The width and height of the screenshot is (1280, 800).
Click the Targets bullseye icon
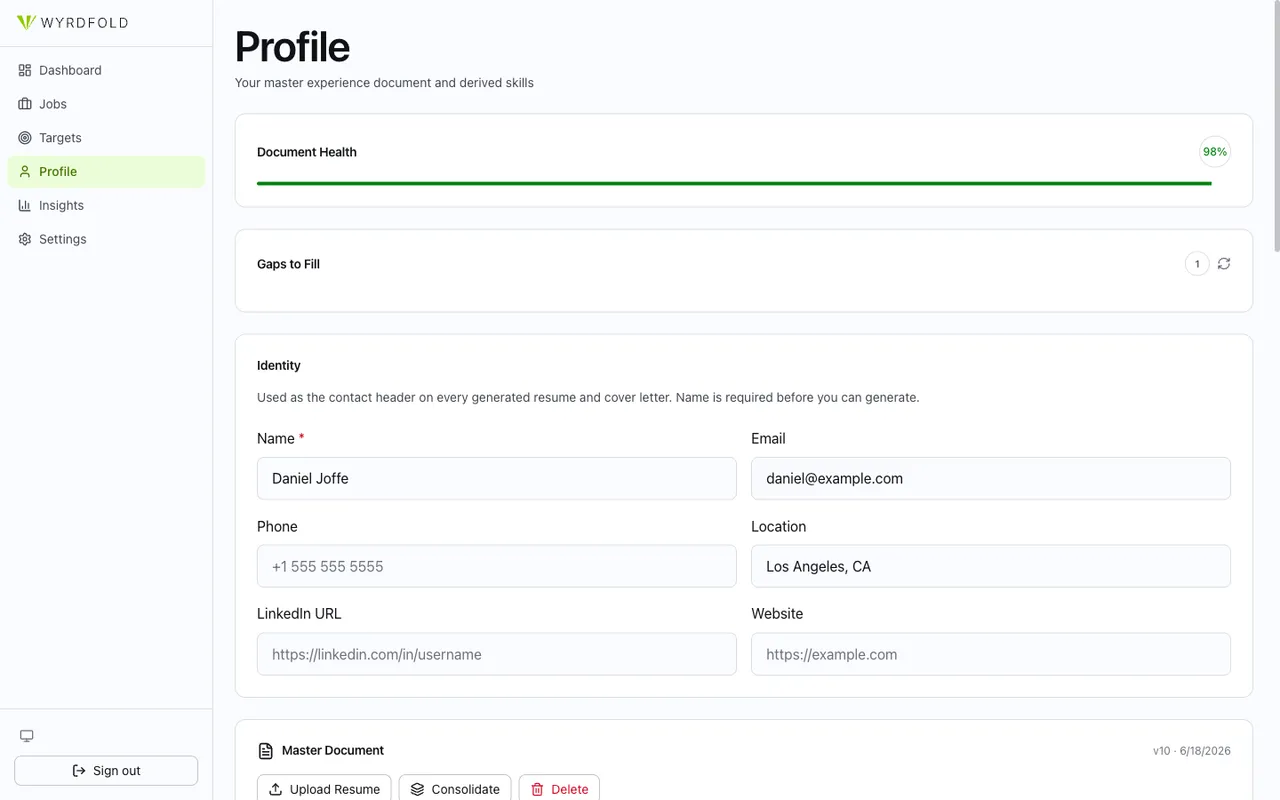click(x=25, y=138)
